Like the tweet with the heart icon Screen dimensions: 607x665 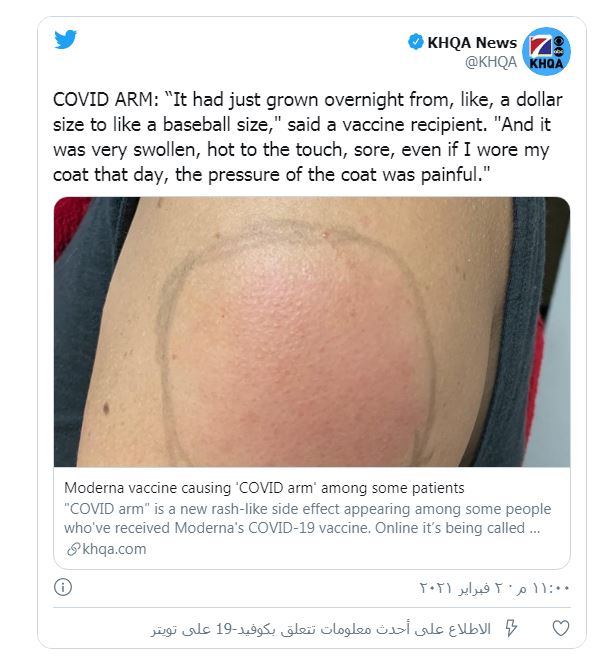click(x=560, y=628)
